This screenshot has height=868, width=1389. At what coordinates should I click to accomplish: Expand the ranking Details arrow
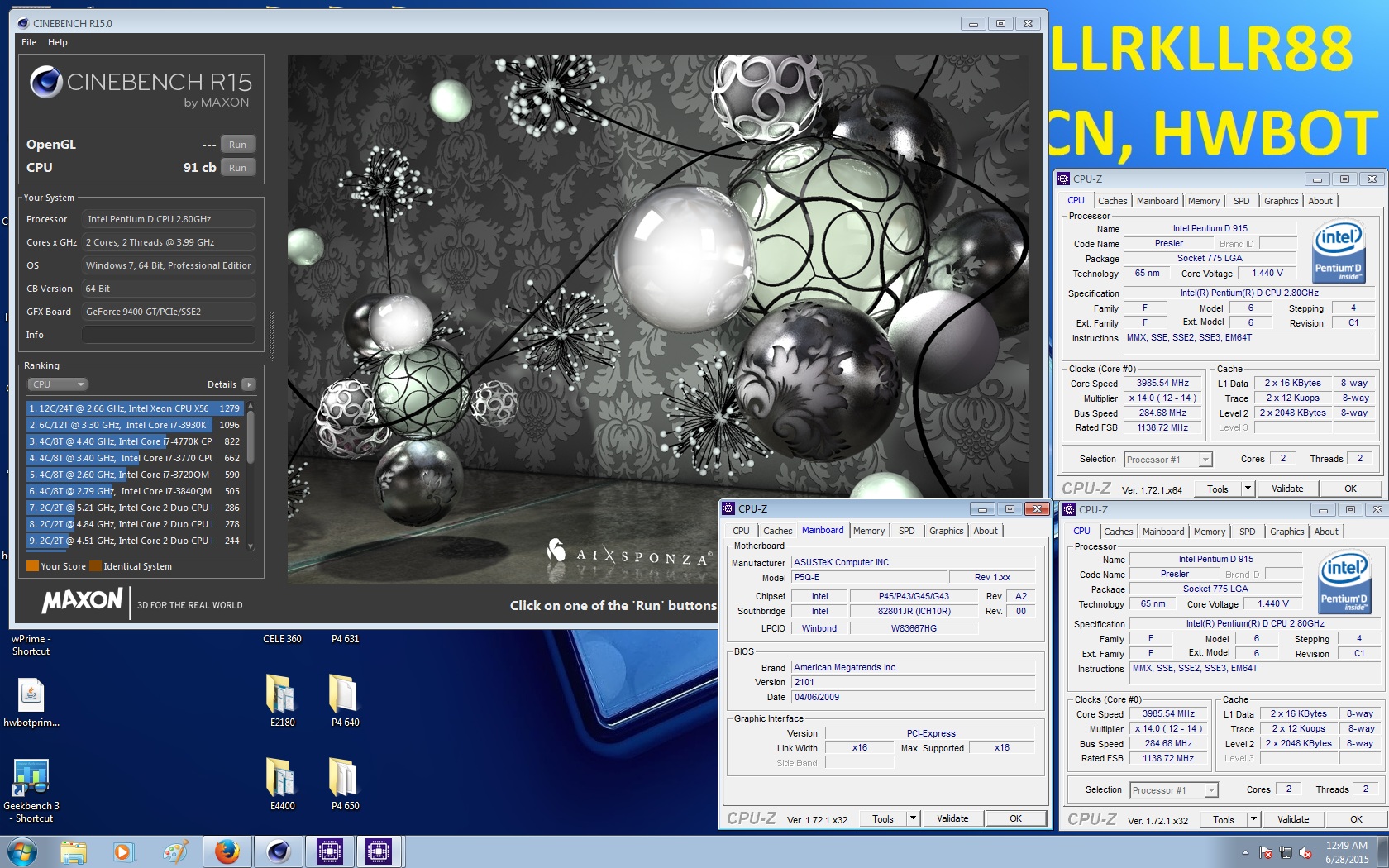point(249,384)
